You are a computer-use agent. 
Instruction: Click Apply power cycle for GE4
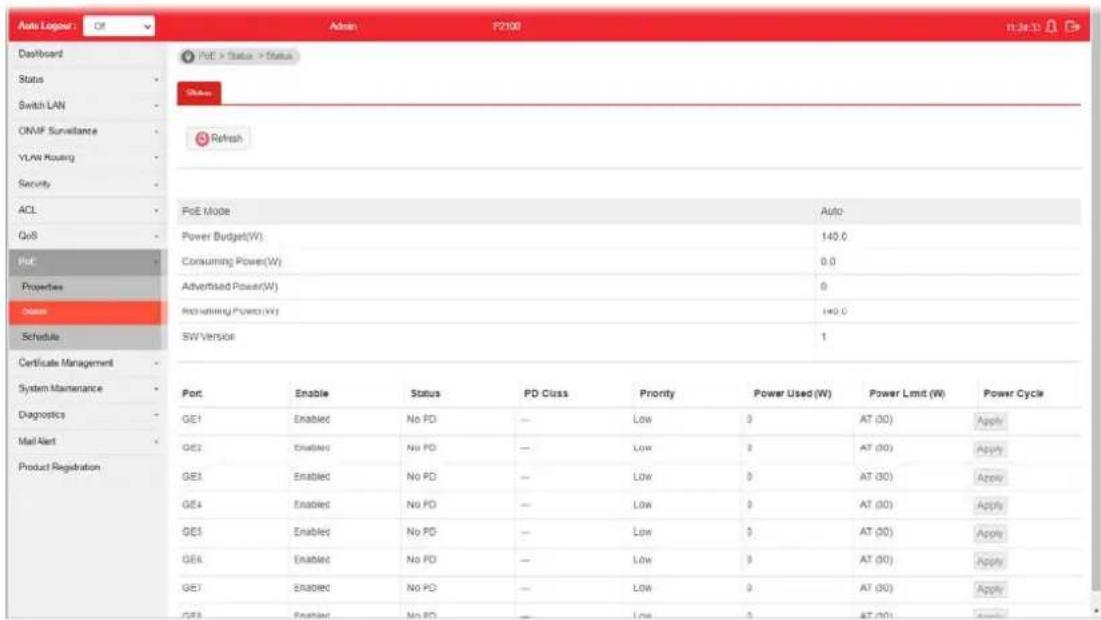click(989, 506)
